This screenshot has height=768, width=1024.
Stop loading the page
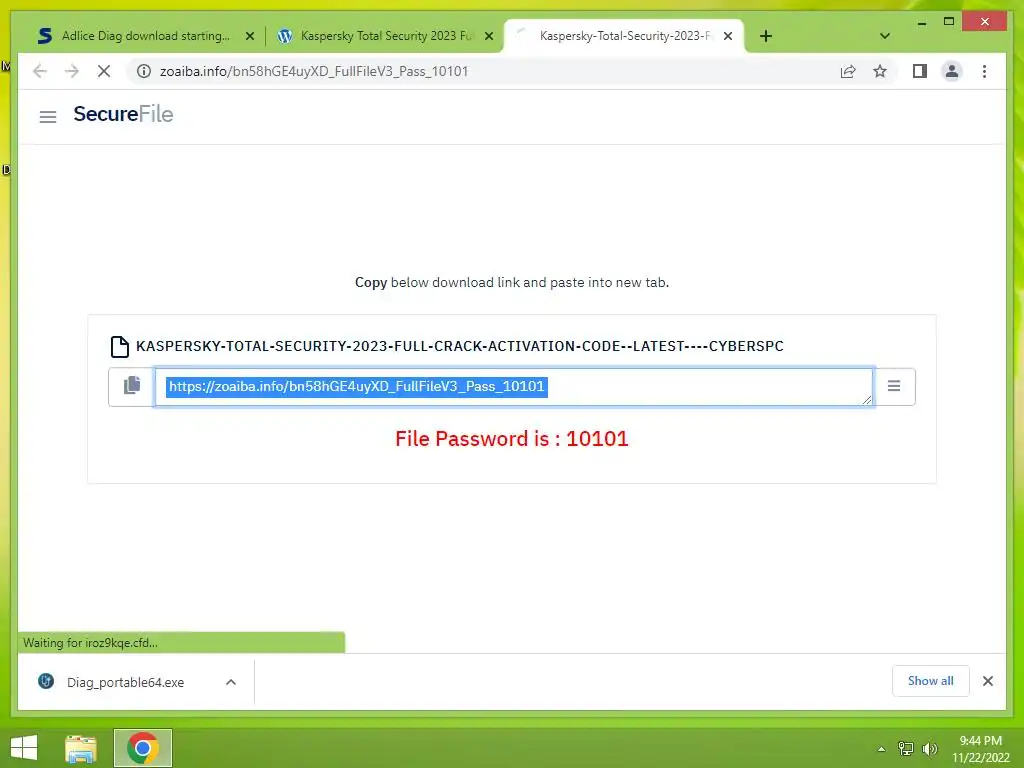click(x=104, y=71)
